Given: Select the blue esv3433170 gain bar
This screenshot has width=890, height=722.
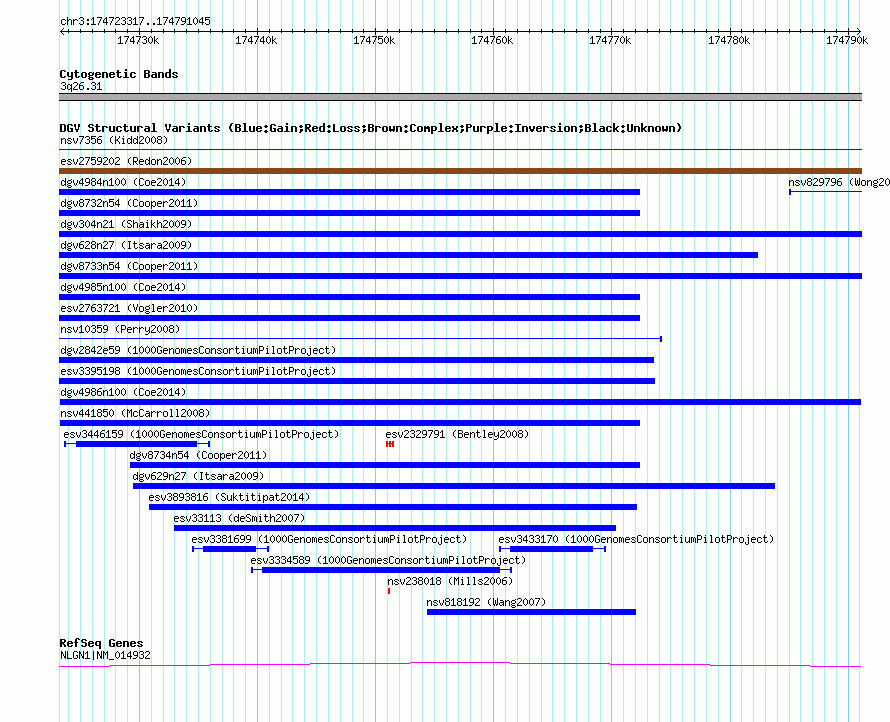Looking at the screenshot, I should click(x=551, y=549).
